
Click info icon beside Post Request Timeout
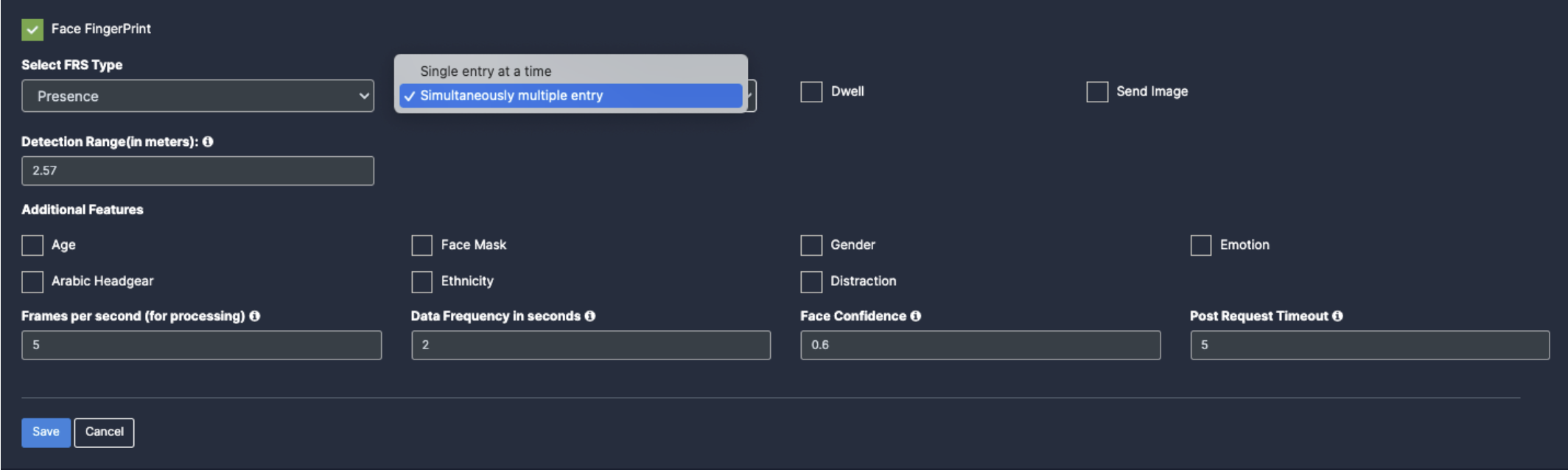(x=1337, y=316)
